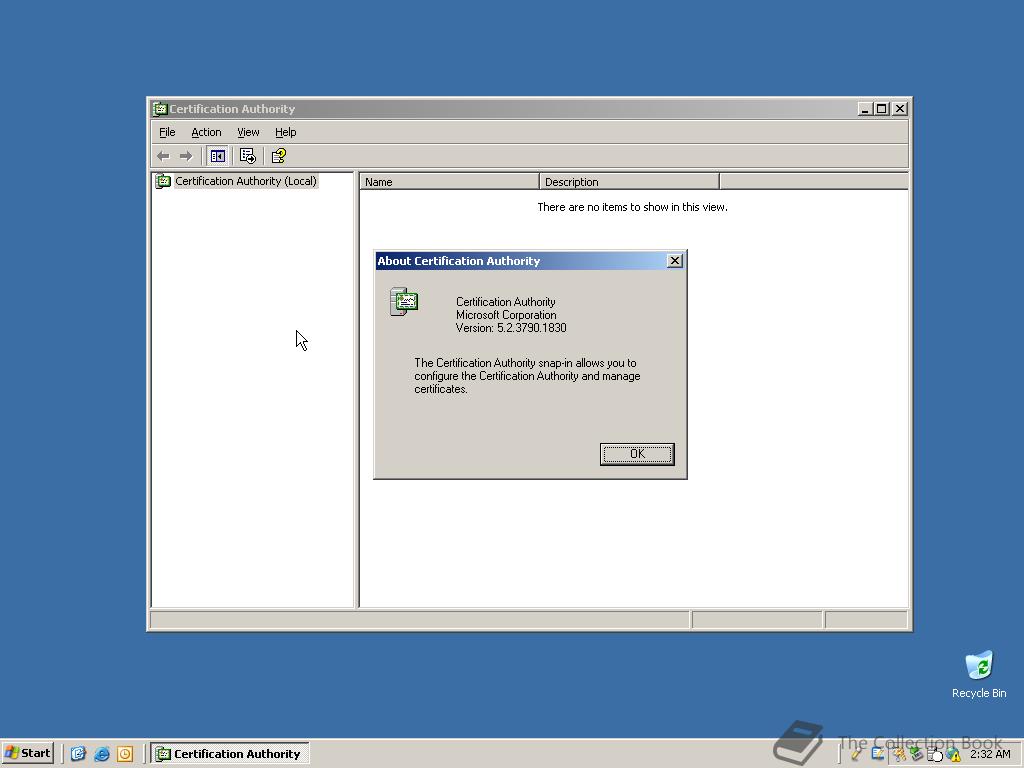This screenshot has height=768, width=1024.
Task: Click the network warning globe tray icon
Action: pyautogui.click(x=953, y=755)
